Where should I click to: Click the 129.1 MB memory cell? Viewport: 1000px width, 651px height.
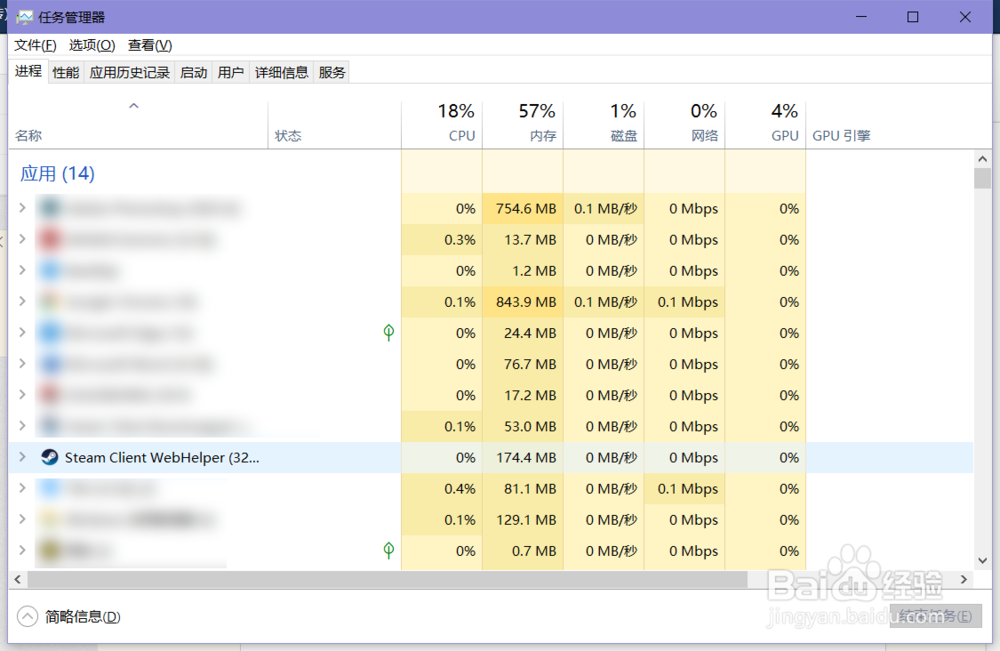(x=523, y=520)
